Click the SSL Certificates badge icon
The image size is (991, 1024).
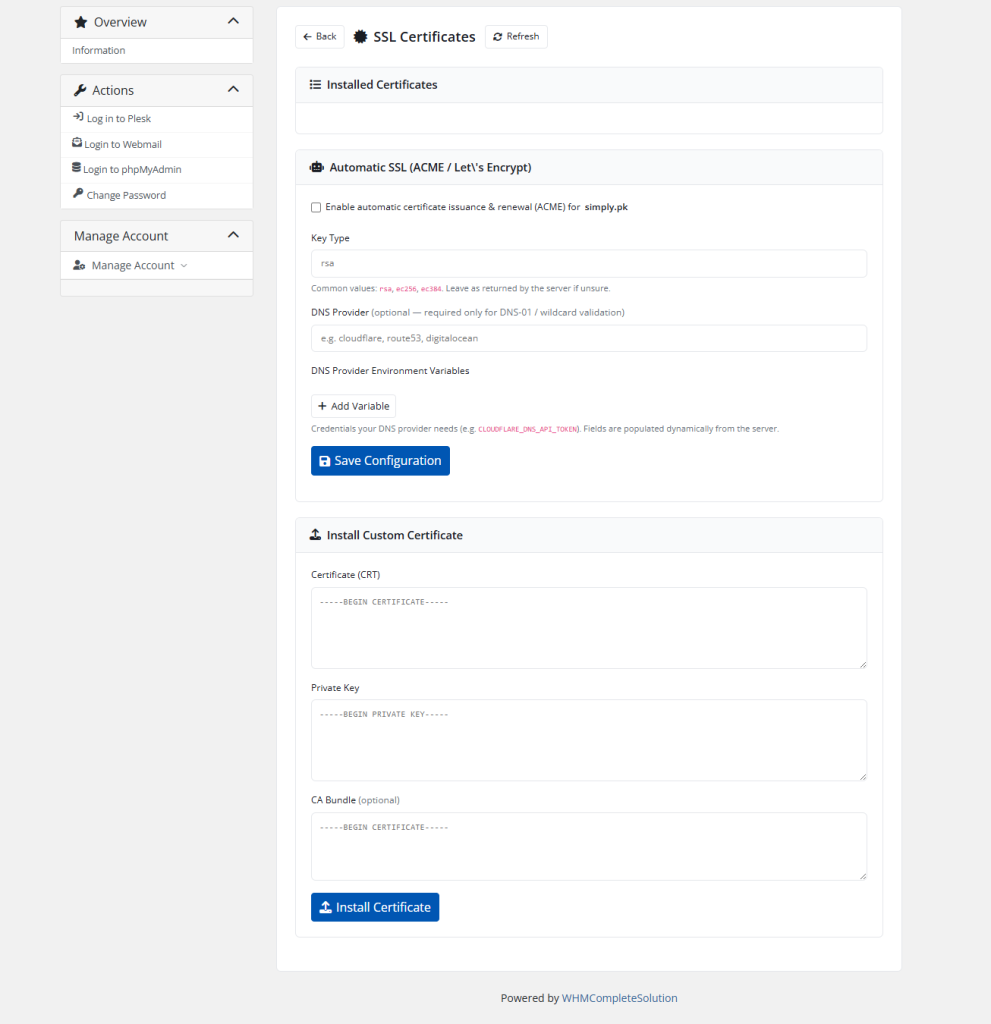point(361,37)
